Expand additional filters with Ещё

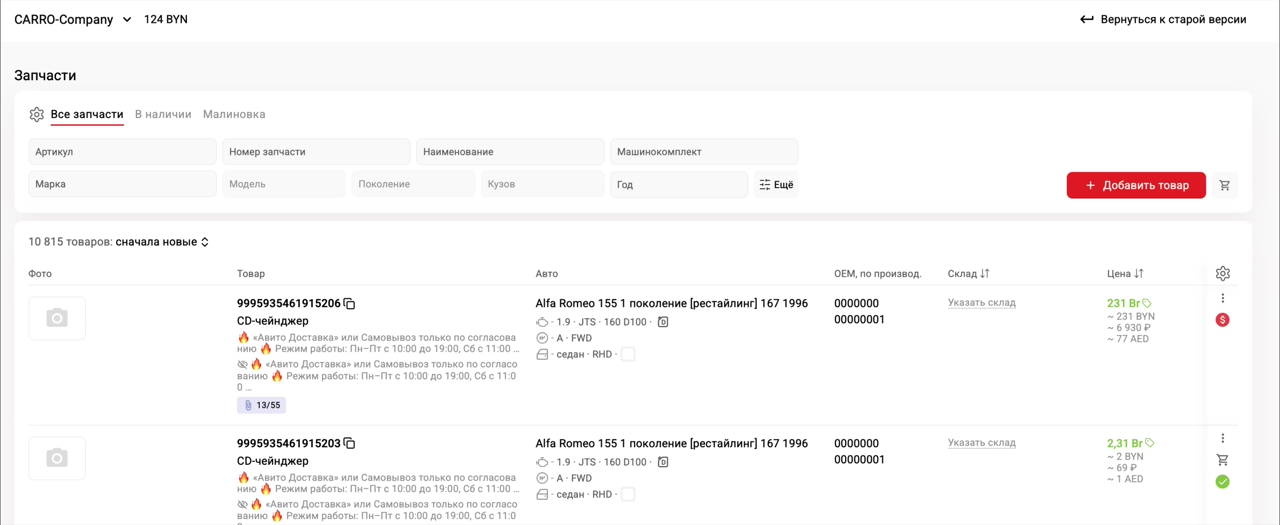[776, 185]
